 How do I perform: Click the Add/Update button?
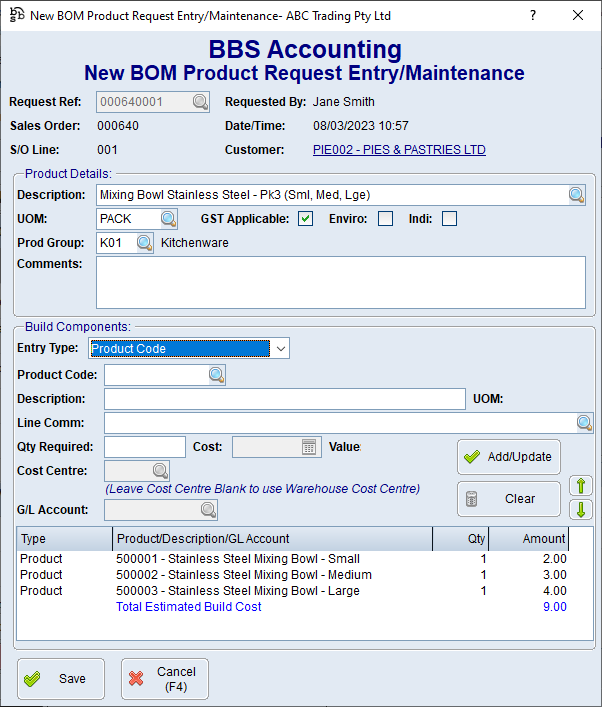[x=508, y=456]
